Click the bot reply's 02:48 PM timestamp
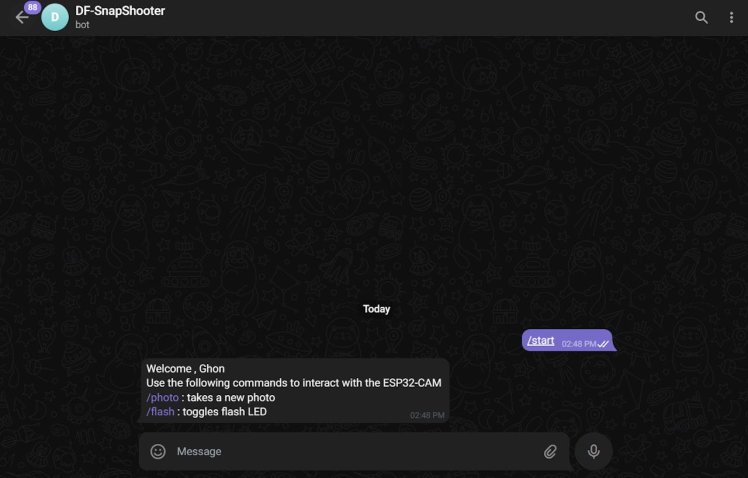This screenshot has width=748, height=478. 427,416
